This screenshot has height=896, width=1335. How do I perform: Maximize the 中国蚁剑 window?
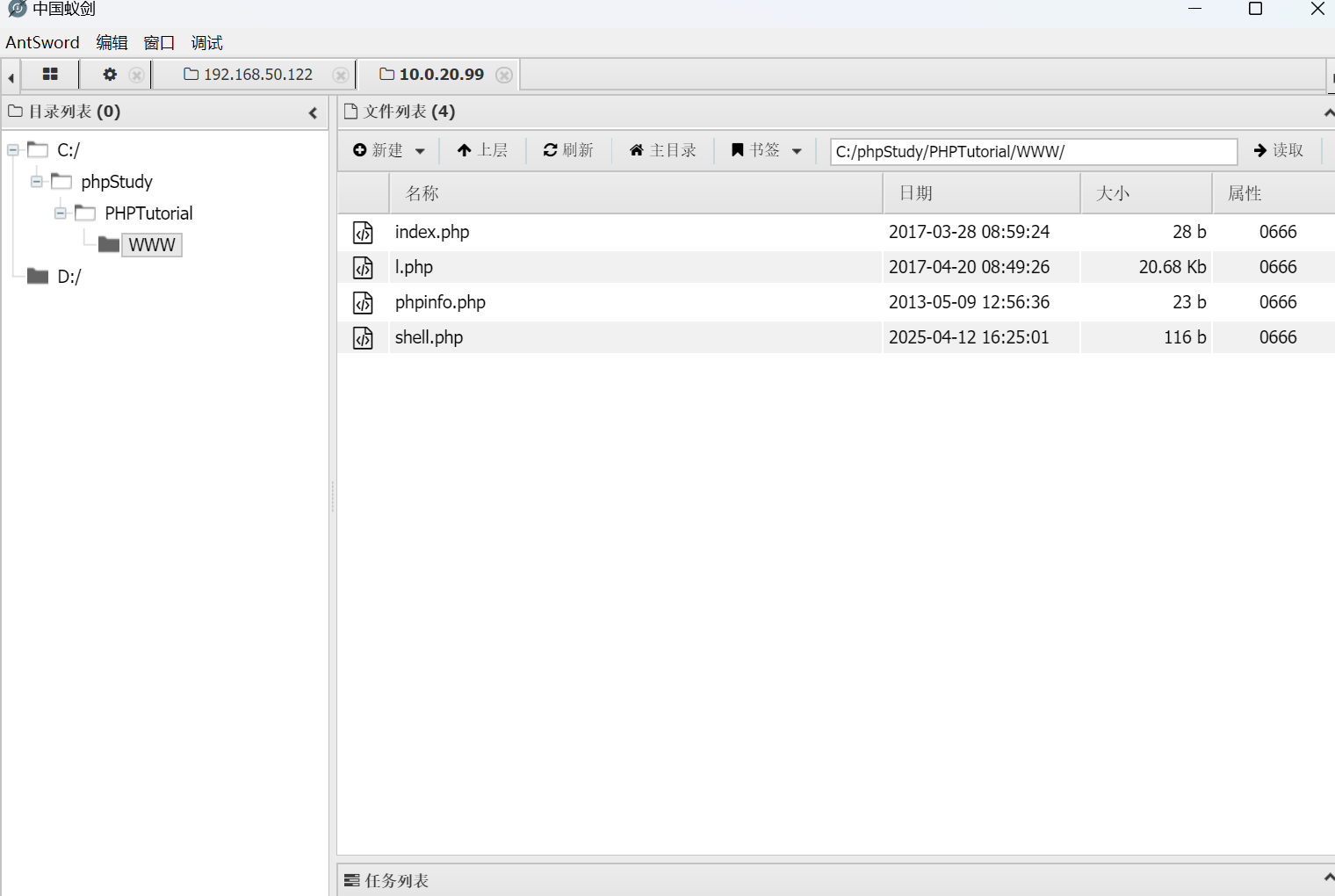point(1256,9)
